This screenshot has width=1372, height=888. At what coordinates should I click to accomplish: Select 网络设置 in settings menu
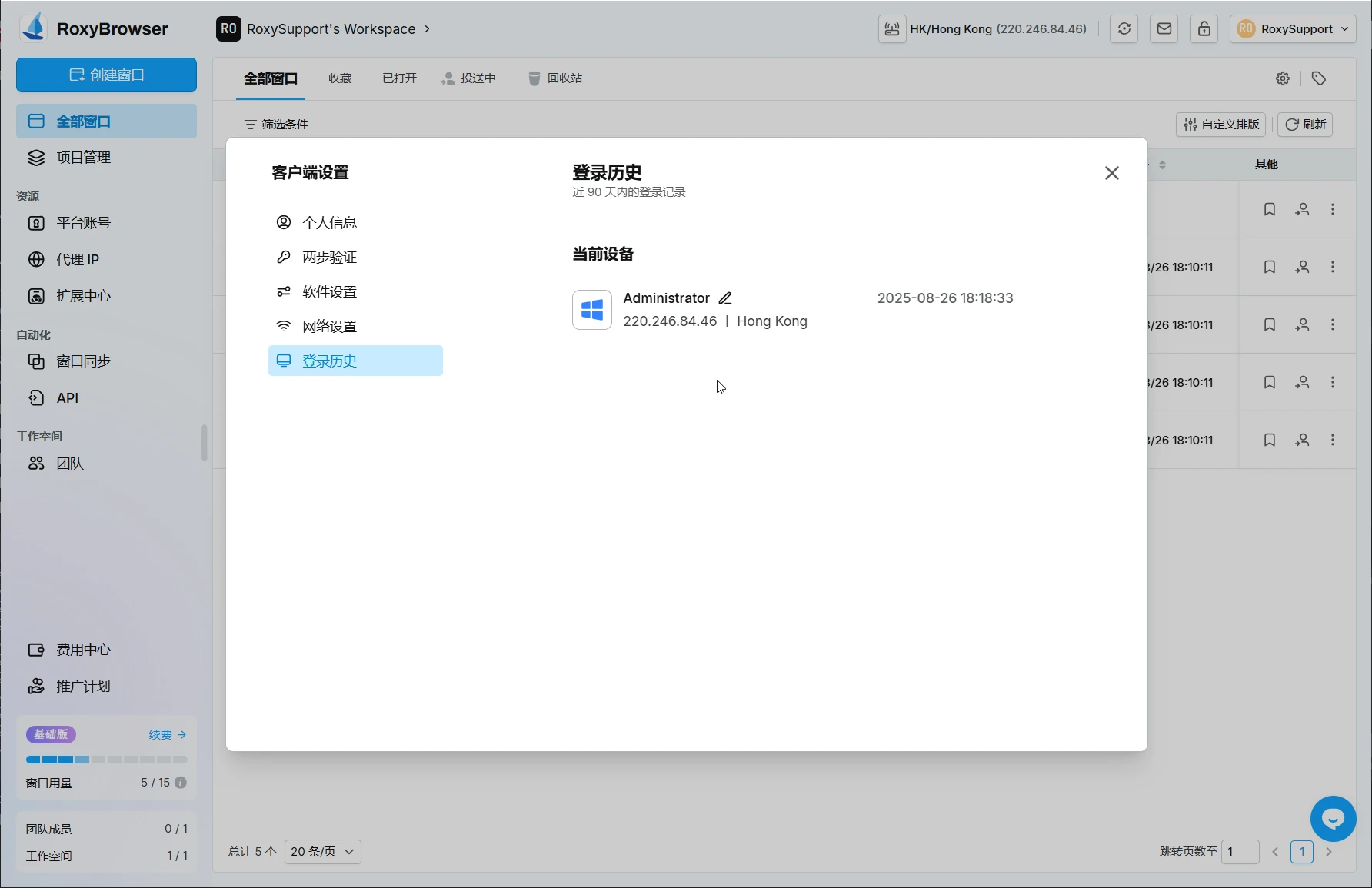[x=329, y=326]
